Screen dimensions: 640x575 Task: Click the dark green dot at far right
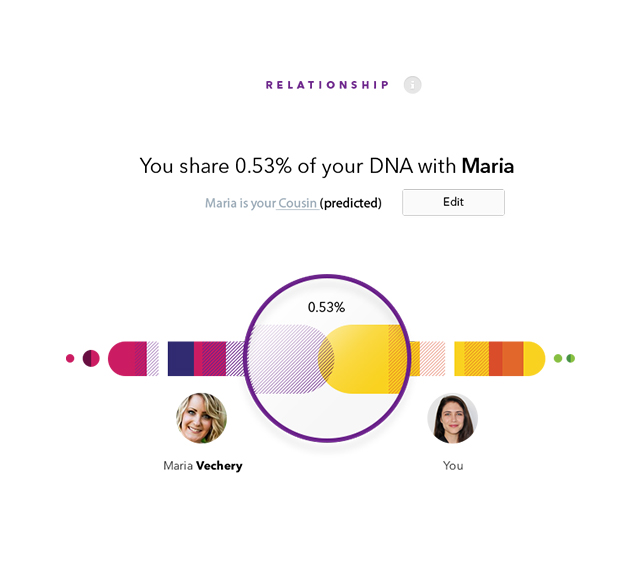point(571,358)
